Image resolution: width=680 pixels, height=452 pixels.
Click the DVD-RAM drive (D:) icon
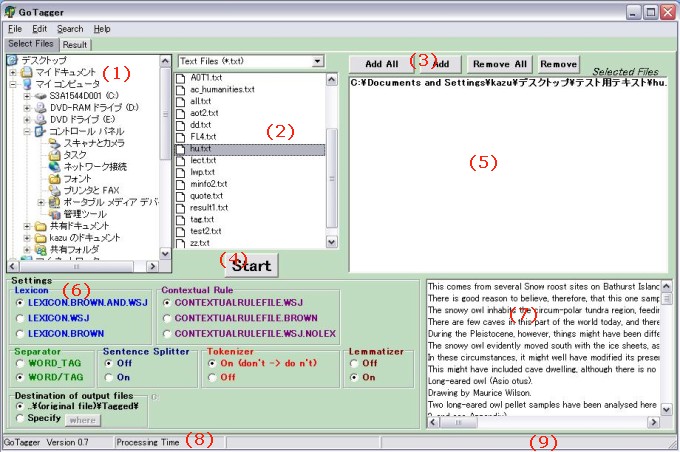coord(41,107)
